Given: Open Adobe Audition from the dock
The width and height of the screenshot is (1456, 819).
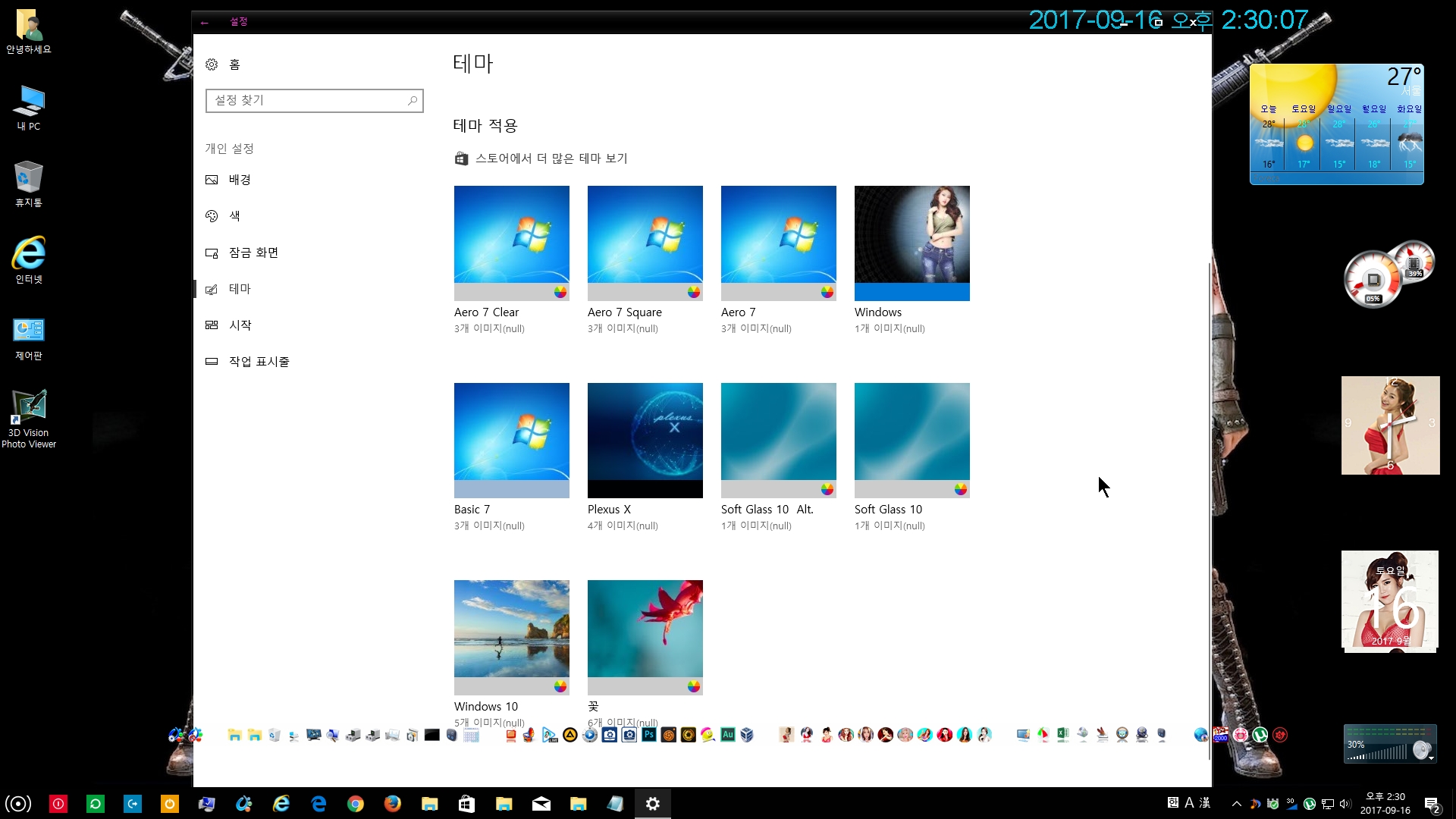Looking at the screenshot, I should pos(727,735).
